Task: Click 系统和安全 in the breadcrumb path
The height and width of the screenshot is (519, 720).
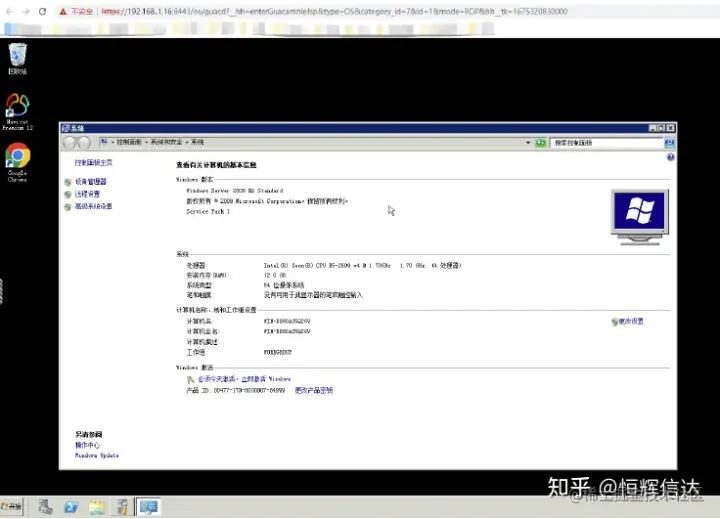Action: click(x=166, y=142)
